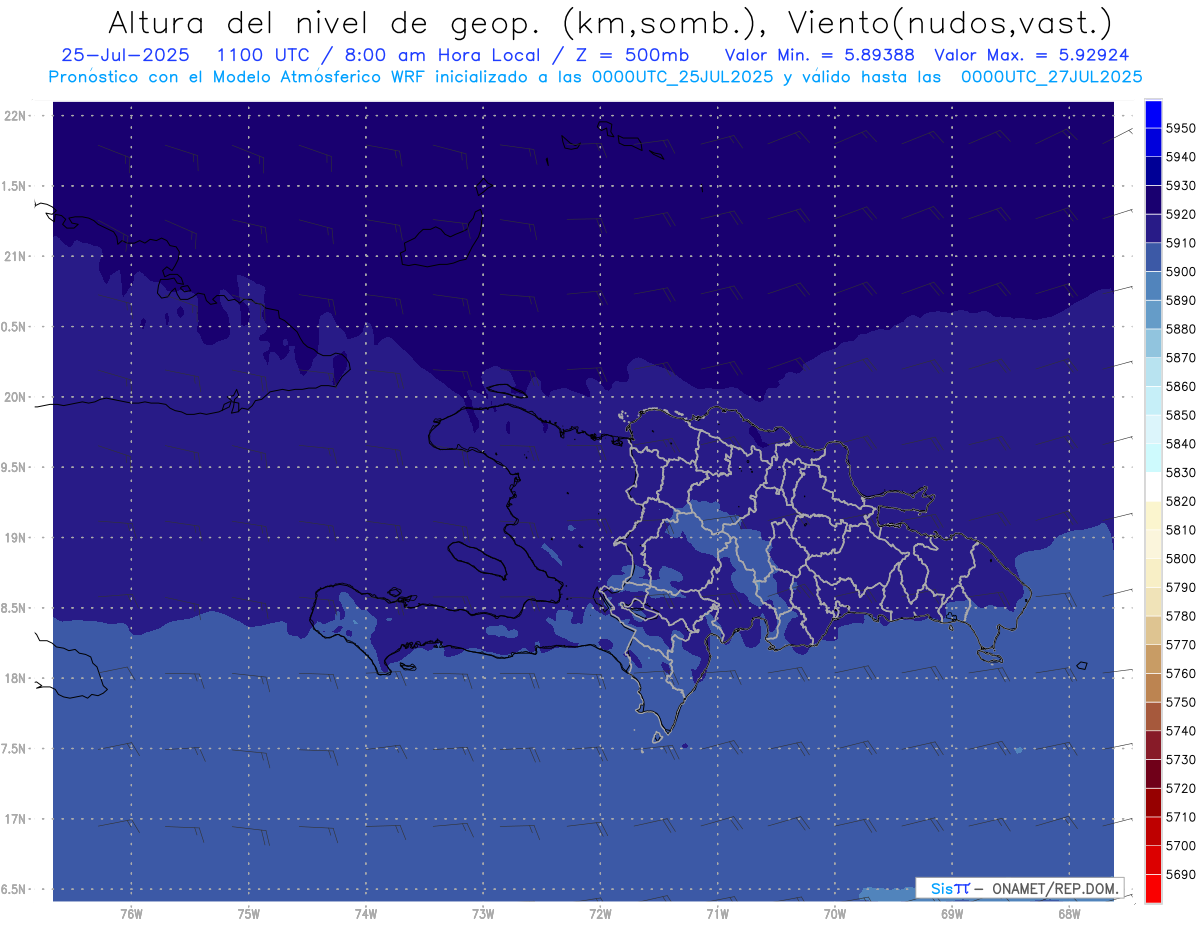
Task: Click the 5690 label at the legend bottom
Action: tap(1180, 874)
